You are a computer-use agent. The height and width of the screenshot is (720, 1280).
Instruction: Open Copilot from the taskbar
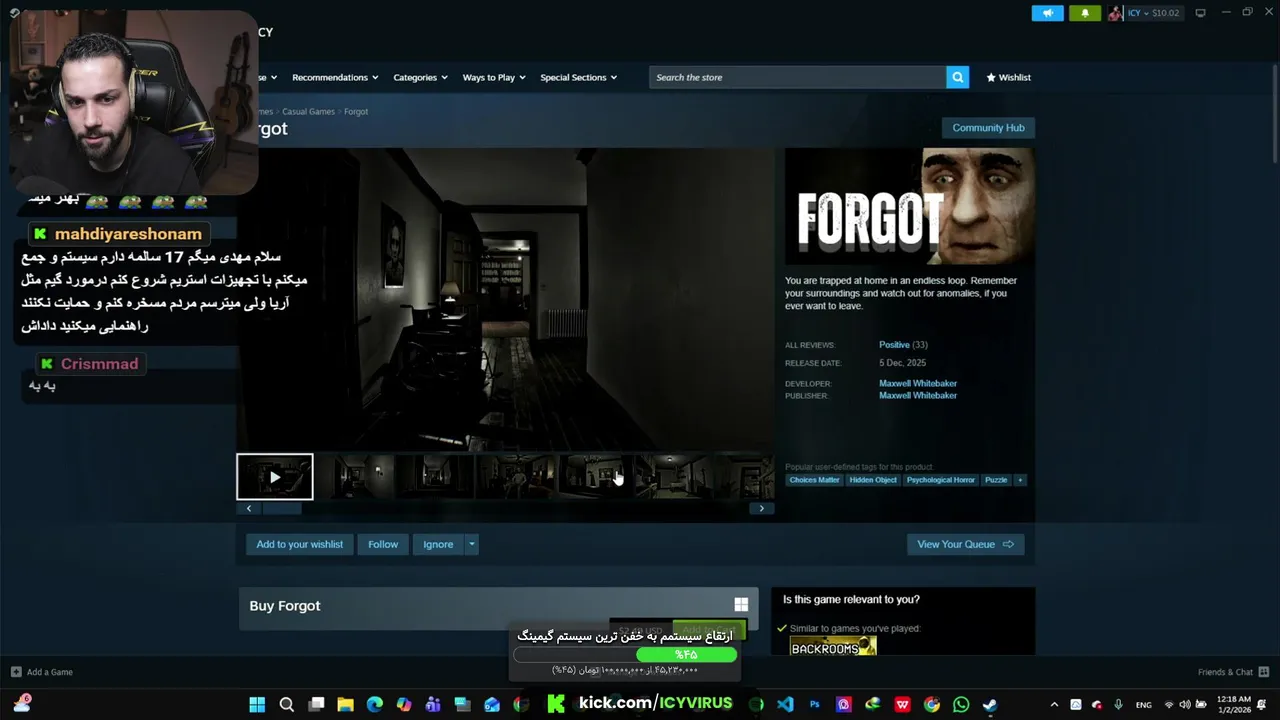click(404, 704)
